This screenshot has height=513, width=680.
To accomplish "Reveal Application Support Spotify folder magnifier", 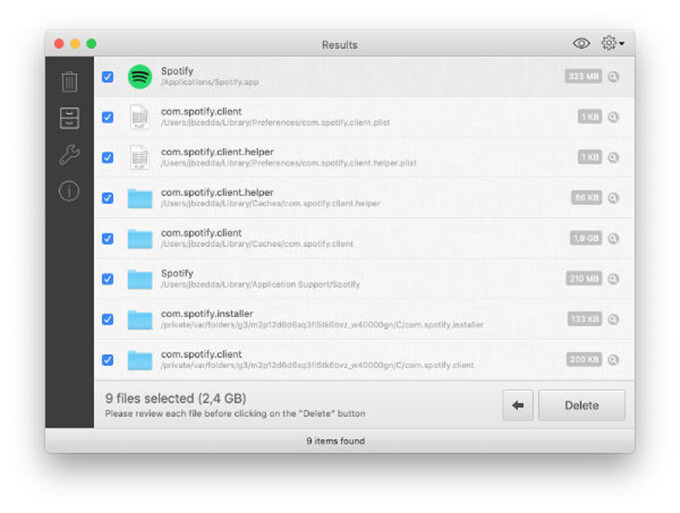I will [613, 279].
